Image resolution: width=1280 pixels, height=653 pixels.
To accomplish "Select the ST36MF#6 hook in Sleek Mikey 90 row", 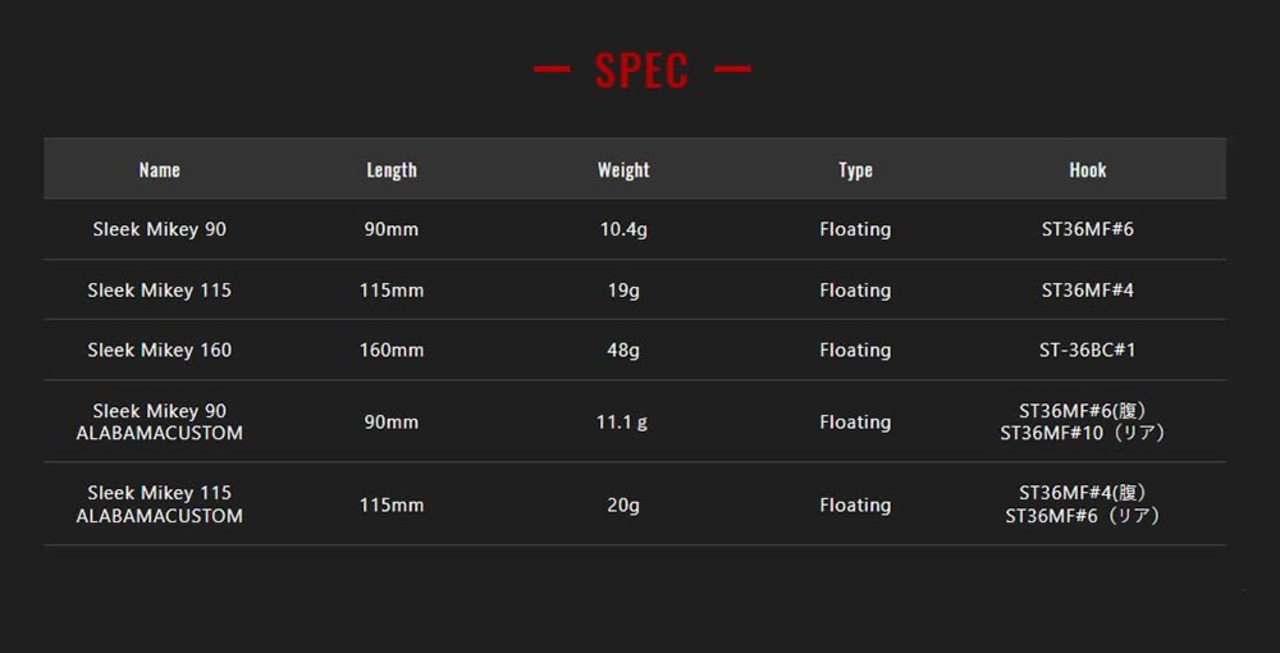I will pyautogui.click(x=1087, y=229).
